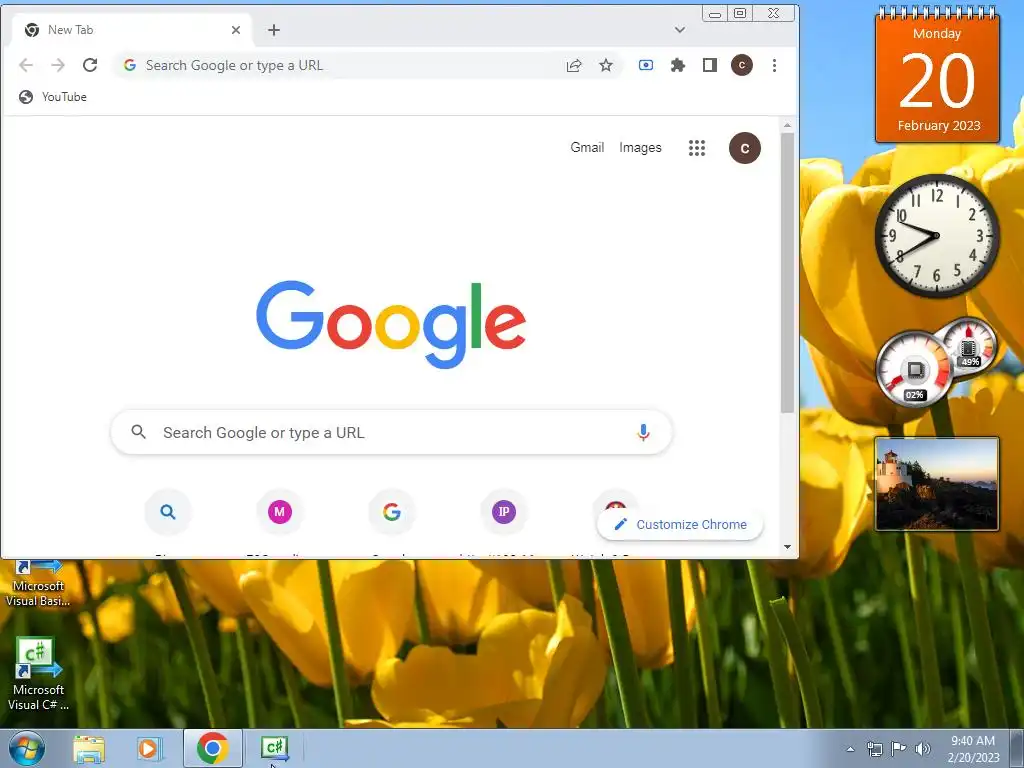
Task: Maximize the Chrome window
Action: pyautogui.click(x=740, y=13)
